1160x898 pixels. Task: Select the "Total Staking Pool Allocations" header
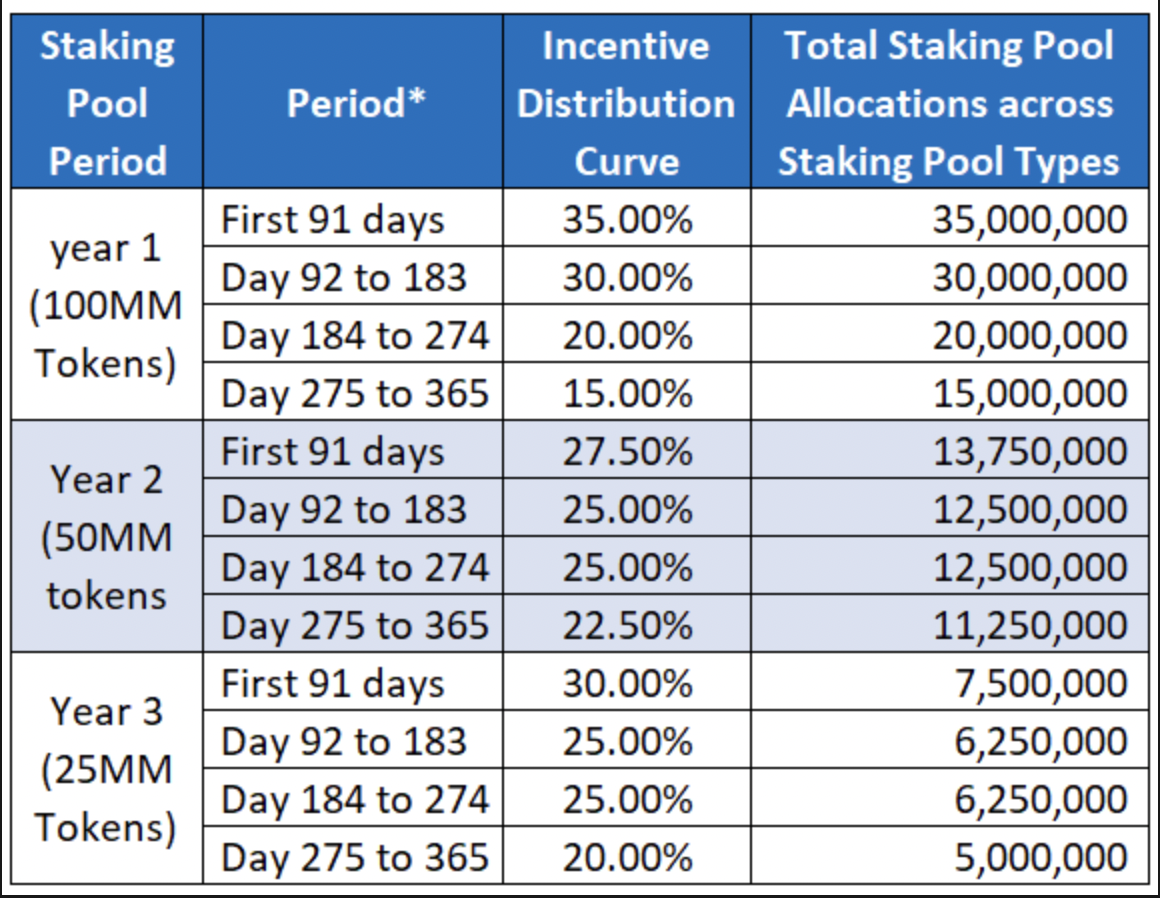[949, 104]
